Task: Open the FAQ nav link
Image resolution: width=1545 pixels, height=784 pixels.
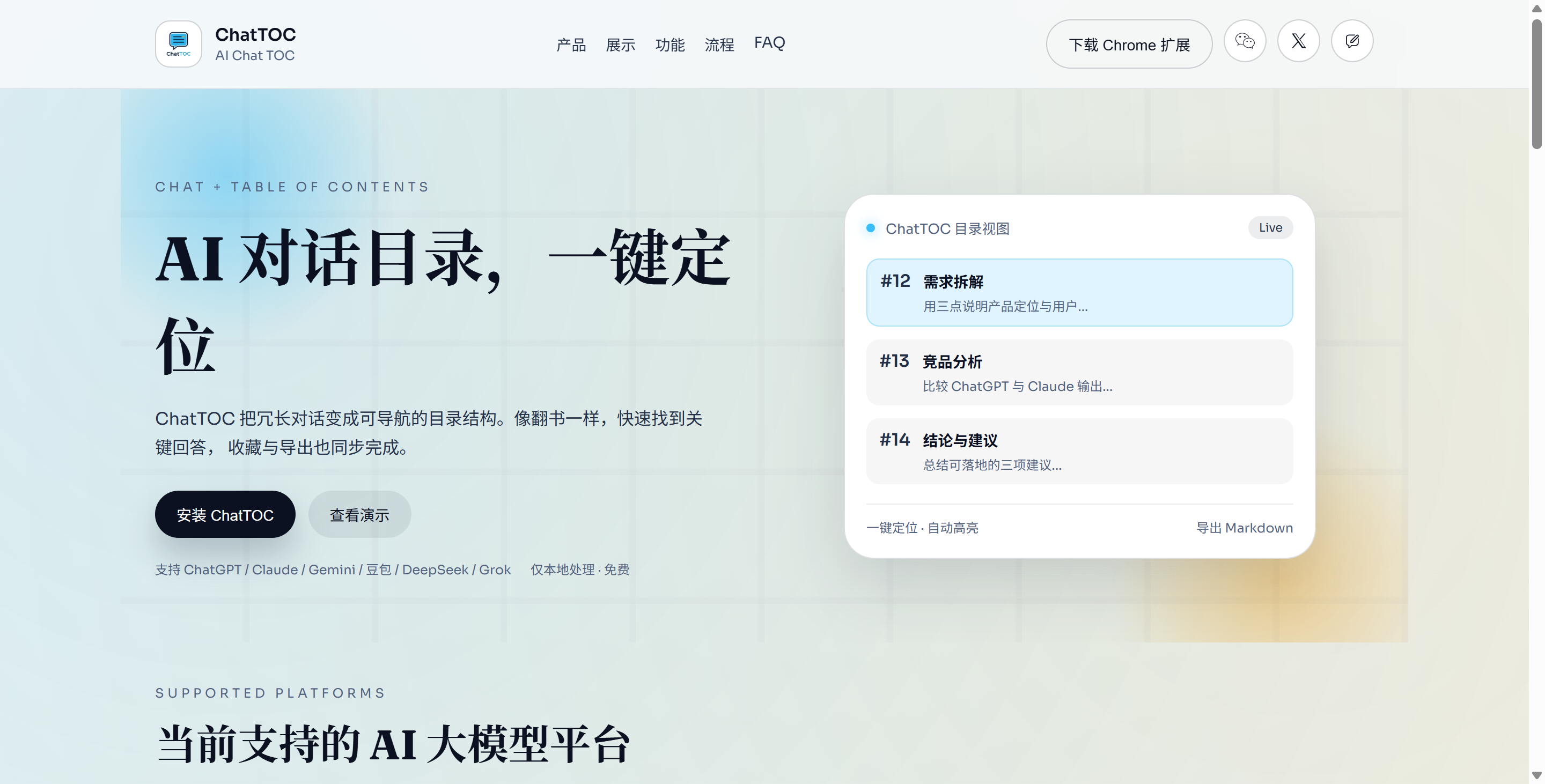Action: (769, 43)
